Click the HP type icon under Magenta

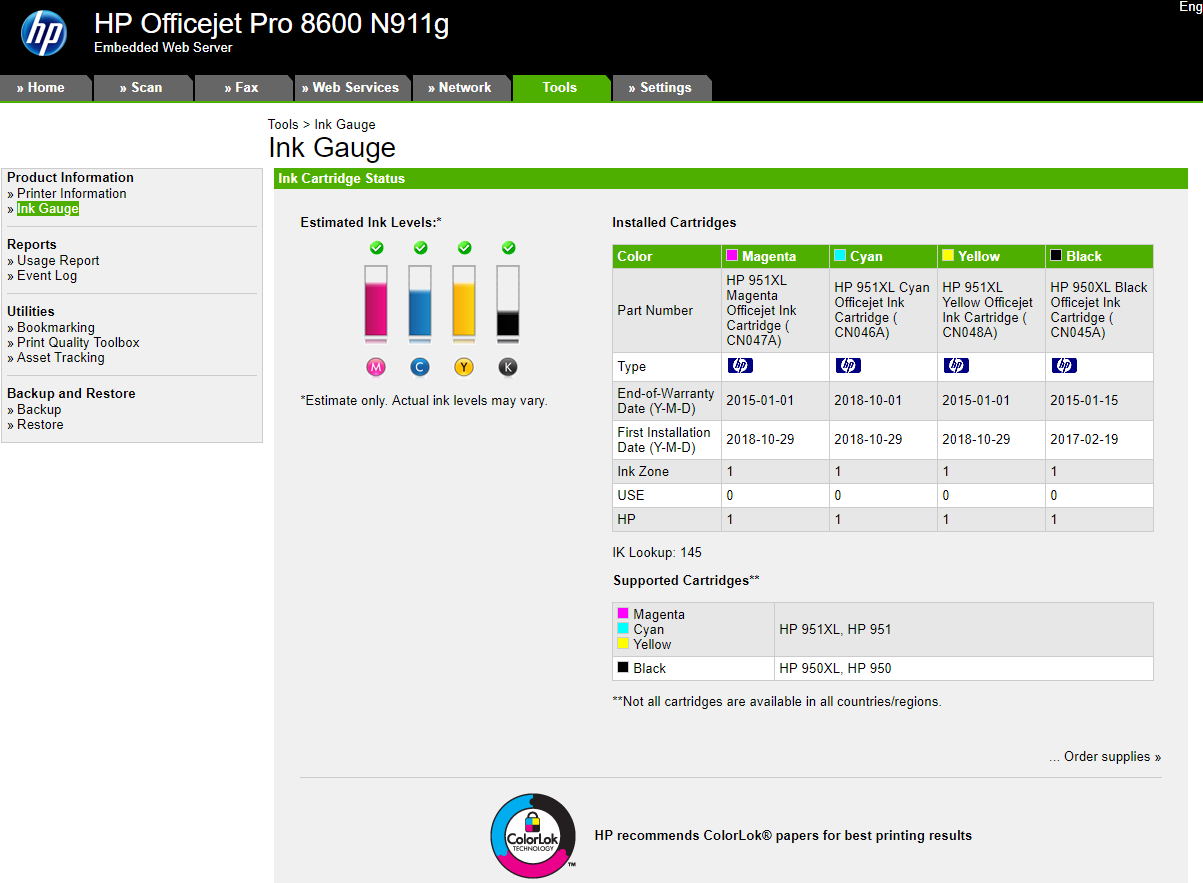tap(740, 366)
